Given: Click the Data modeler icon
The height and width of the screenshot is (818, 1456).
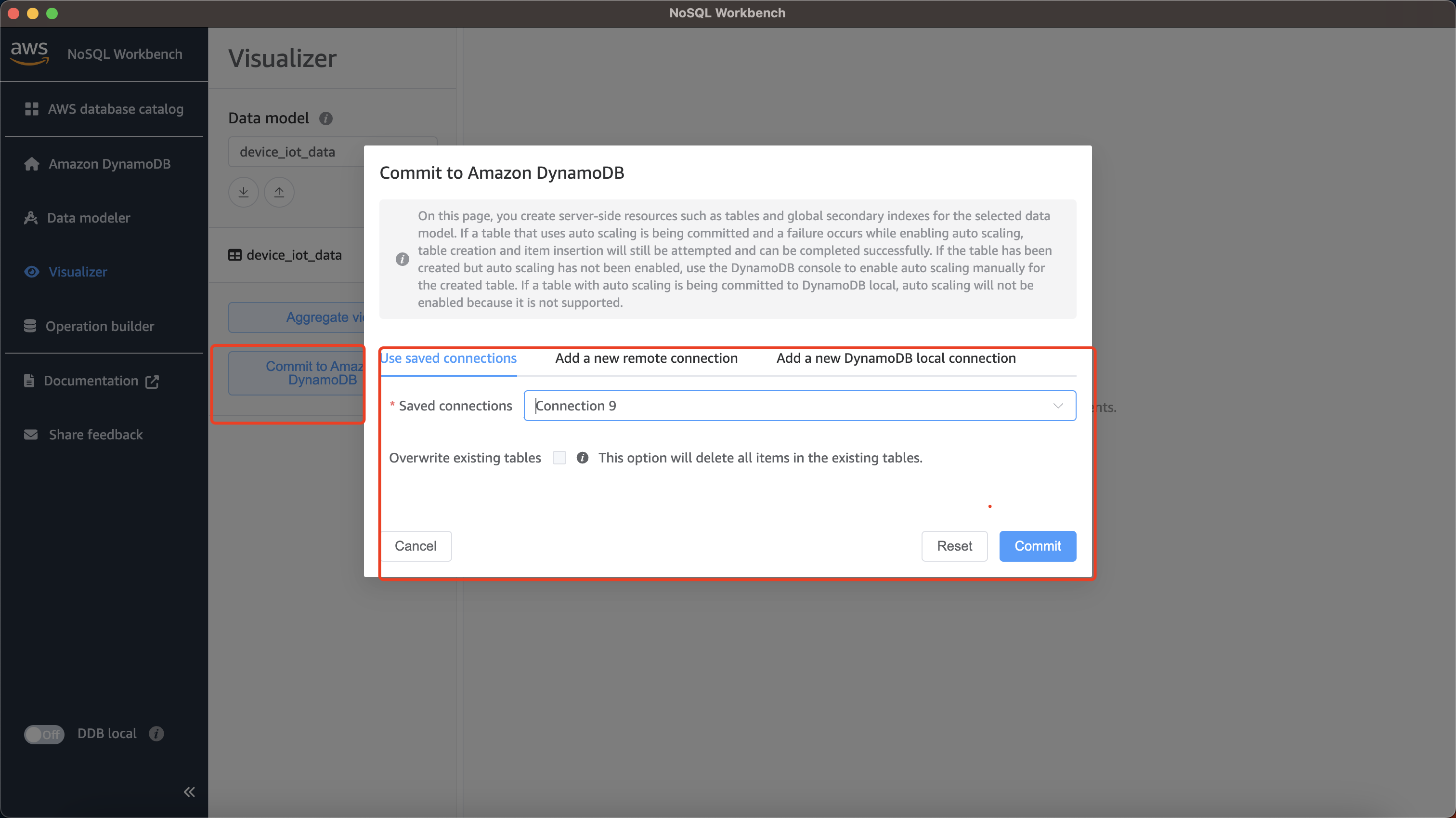Looking at the screenshot, I should pos(30,218).
